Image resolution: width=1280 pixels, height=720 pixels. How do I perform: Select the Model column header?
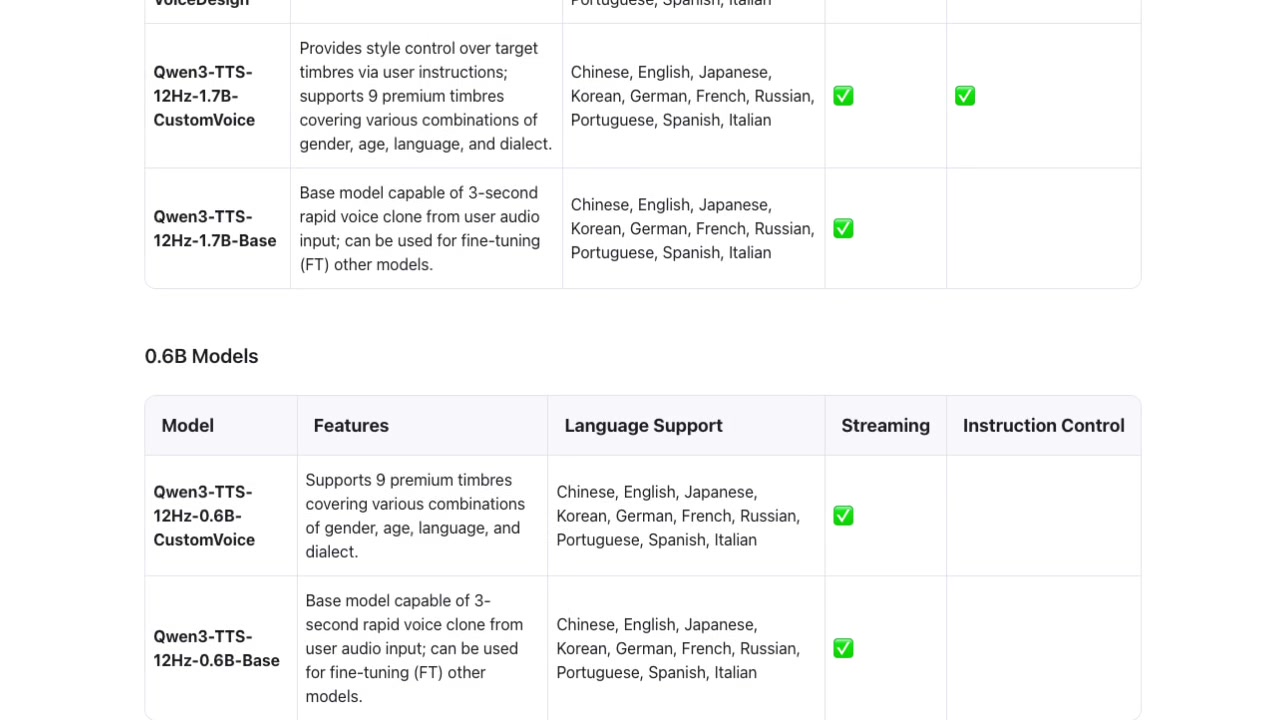click(x=188, y=426)
